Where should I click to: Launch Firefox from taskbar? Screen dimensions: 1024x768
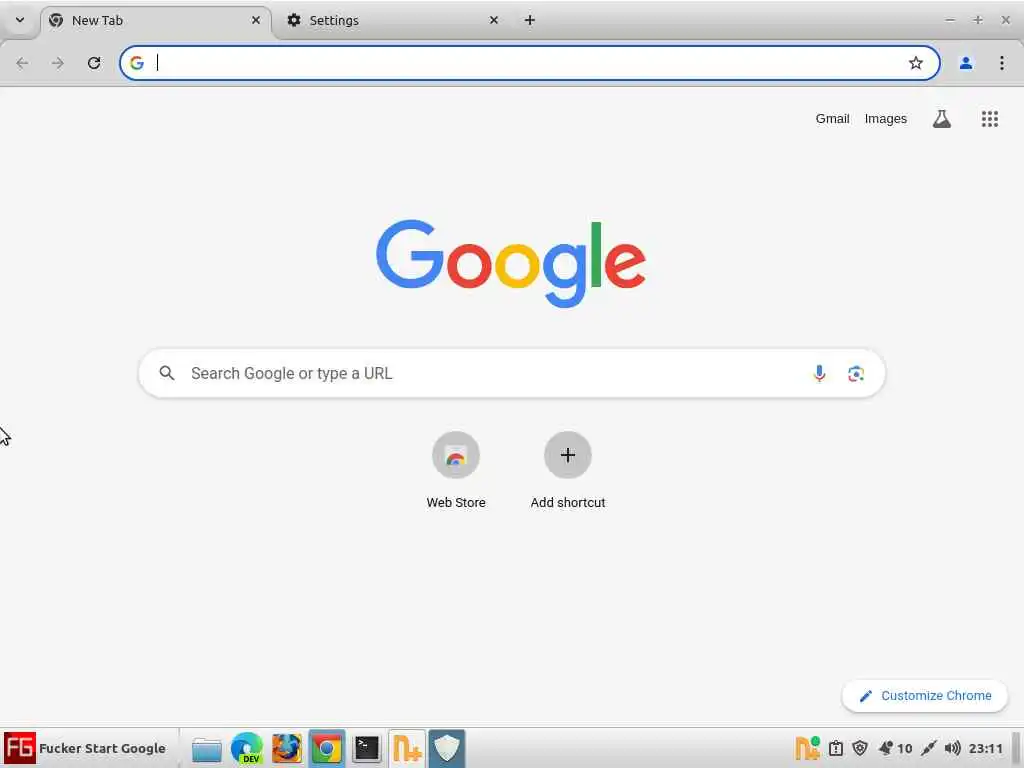287,748
